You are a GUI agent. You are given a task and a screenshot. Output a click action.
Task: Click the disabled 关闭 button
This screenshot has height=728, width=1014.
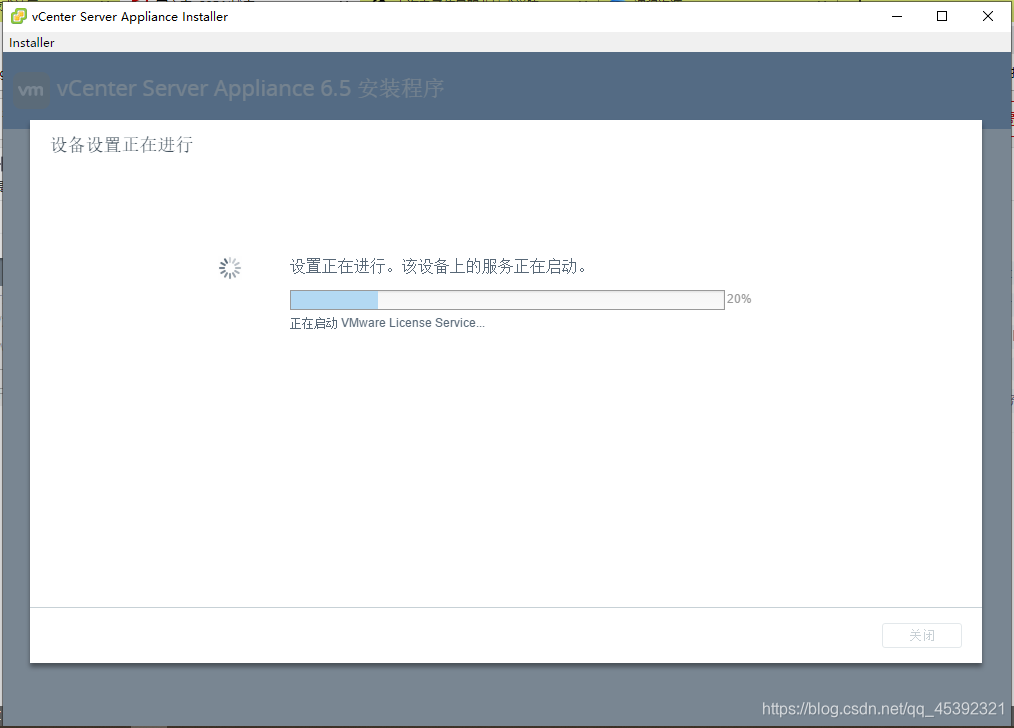pyautogui.click(x=922, y=636)
